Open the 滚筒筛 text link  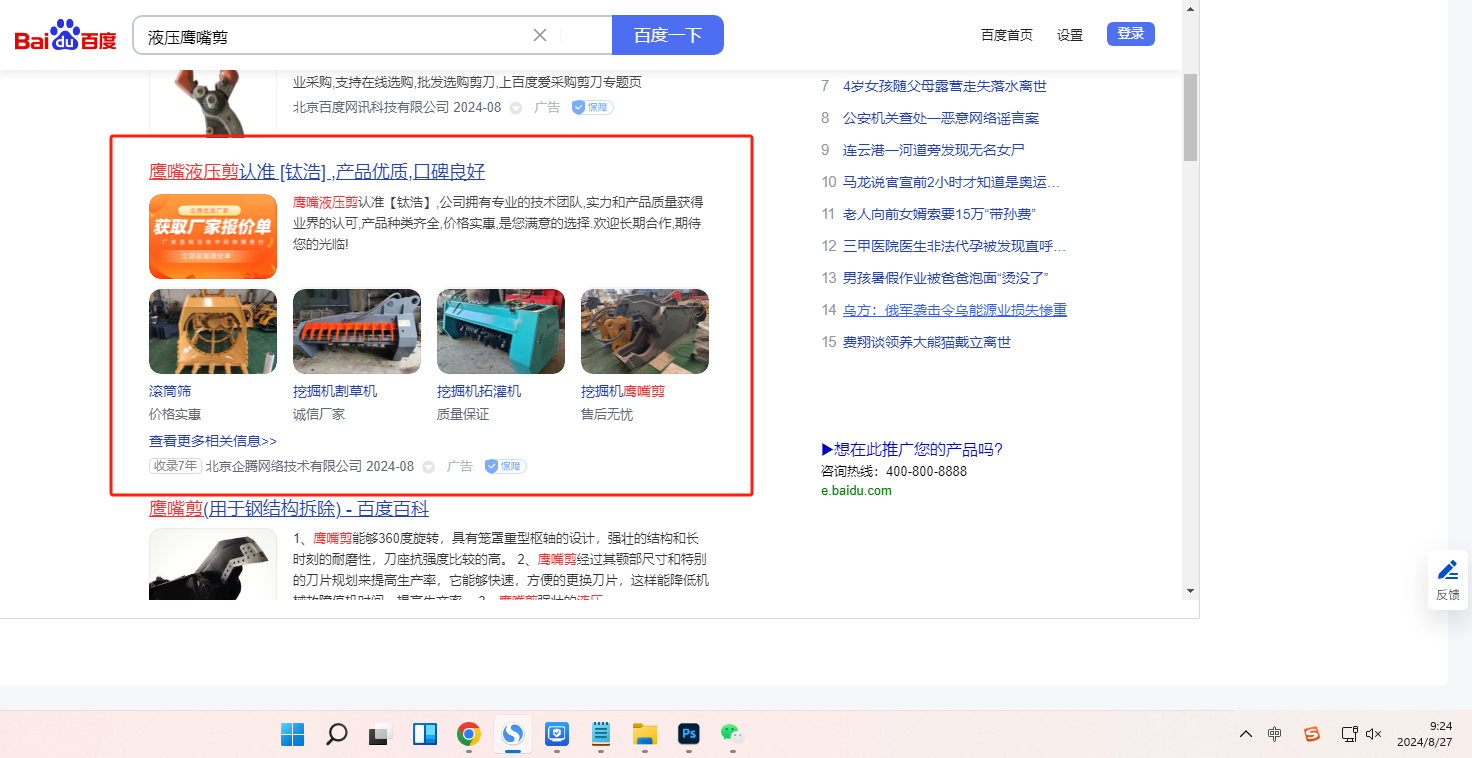[170, 391]
